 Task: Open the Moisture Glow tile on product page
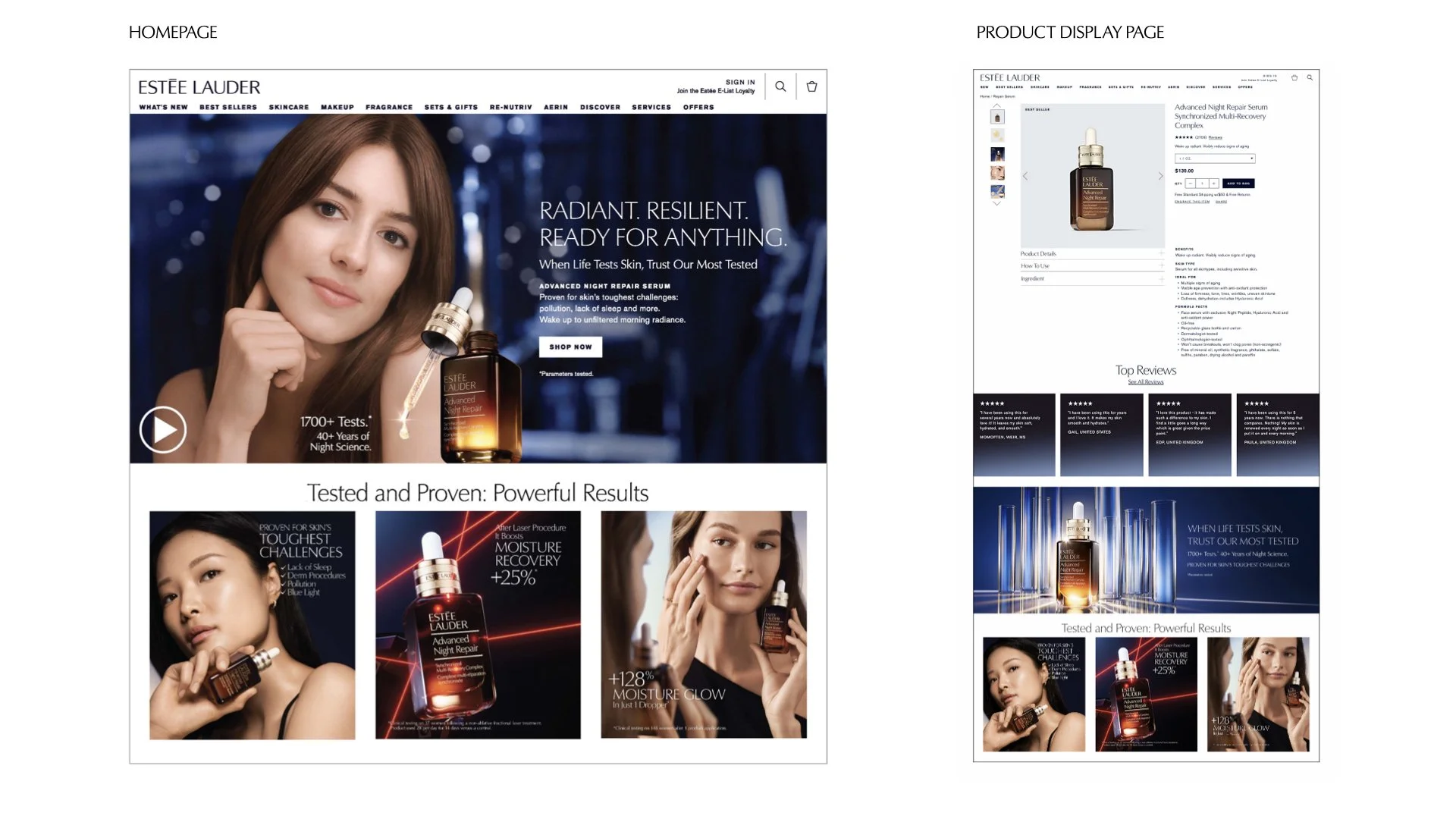pyautogui.click(x=1258, y=695)
